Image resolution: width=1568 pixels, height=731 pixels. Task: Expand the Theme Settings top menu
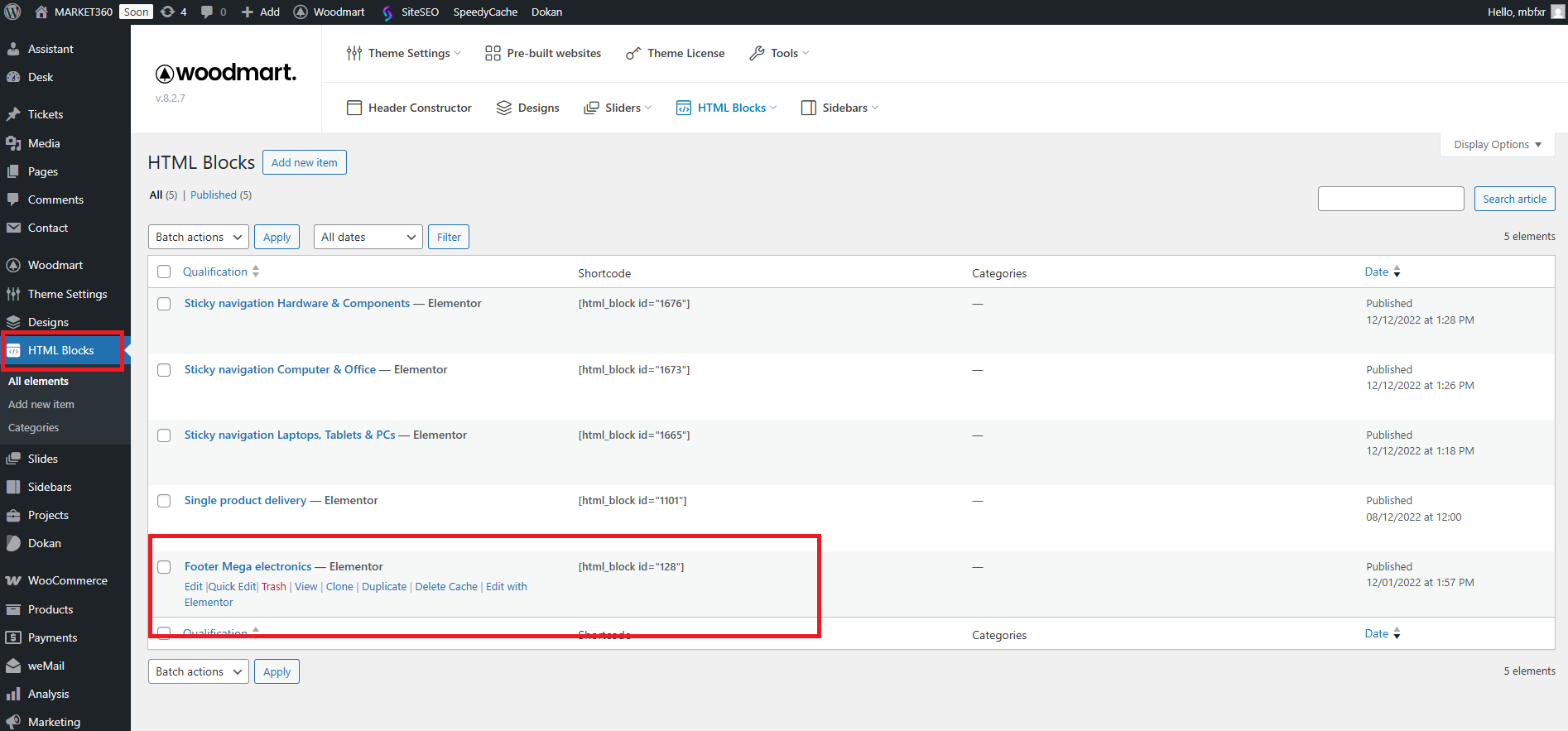pyautogui.click(x=404, y=53)
